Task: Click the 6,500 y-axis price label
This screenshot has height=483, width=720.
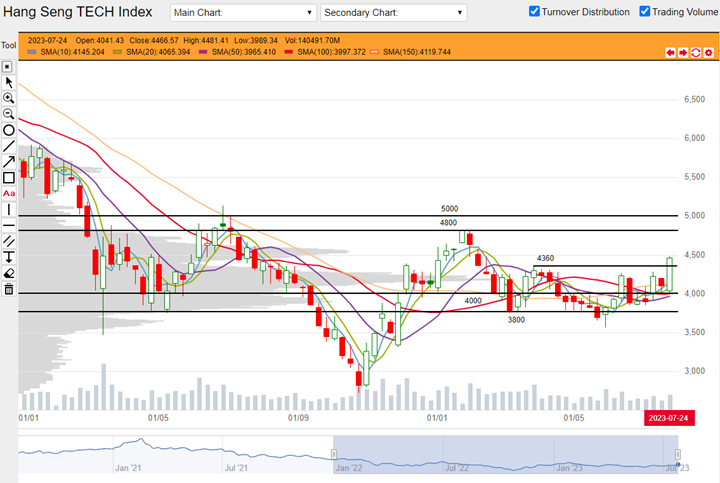Action: pyautogui.click(x=694, y=100)
